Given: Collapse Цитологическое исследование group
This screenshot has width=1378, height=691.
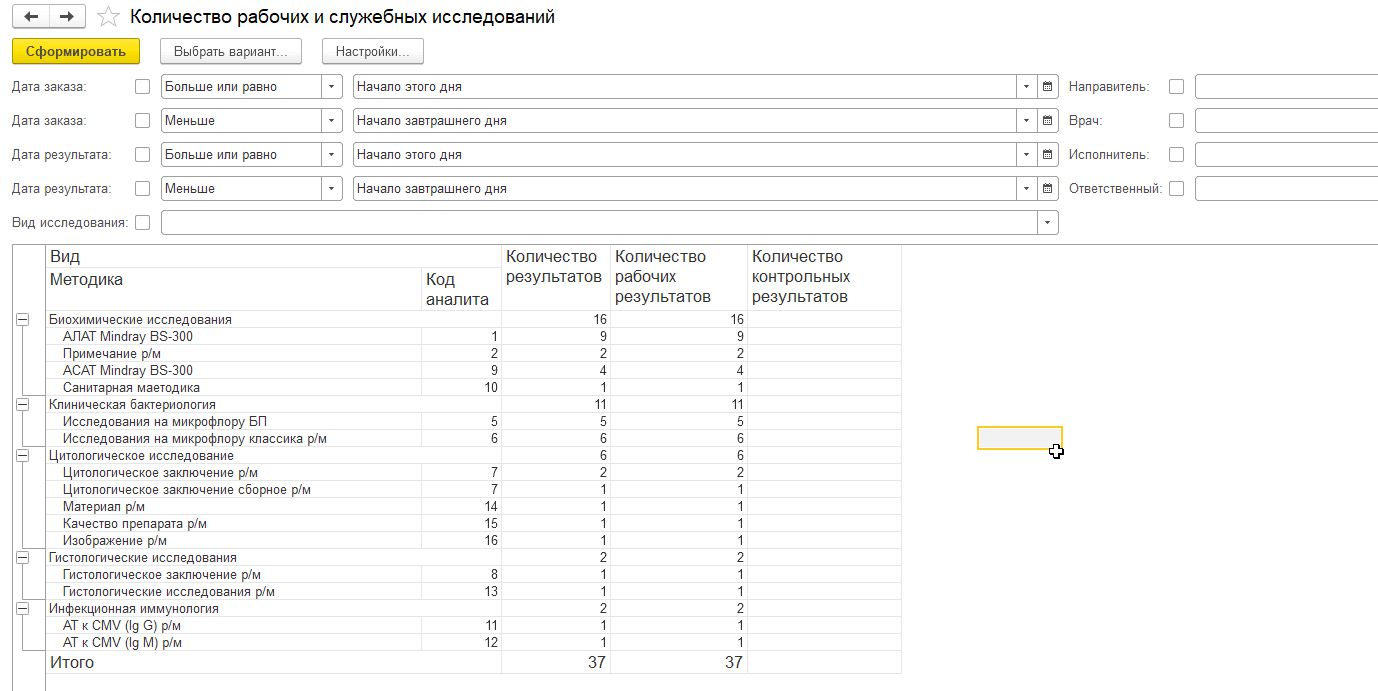Looking at the screenshot, I should [21, 455].
